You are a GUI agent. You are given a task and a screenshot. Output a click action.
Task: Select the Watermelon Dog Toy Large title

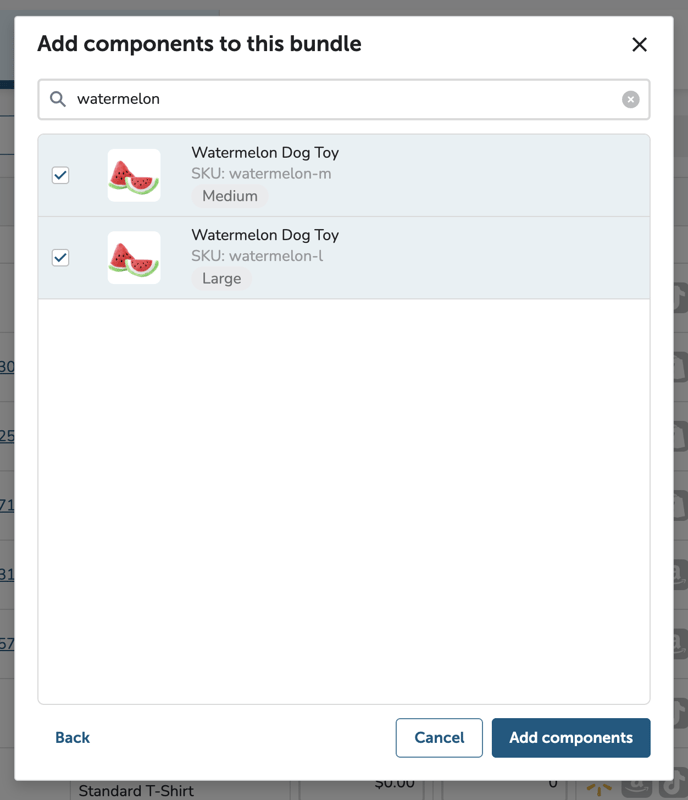265,235
